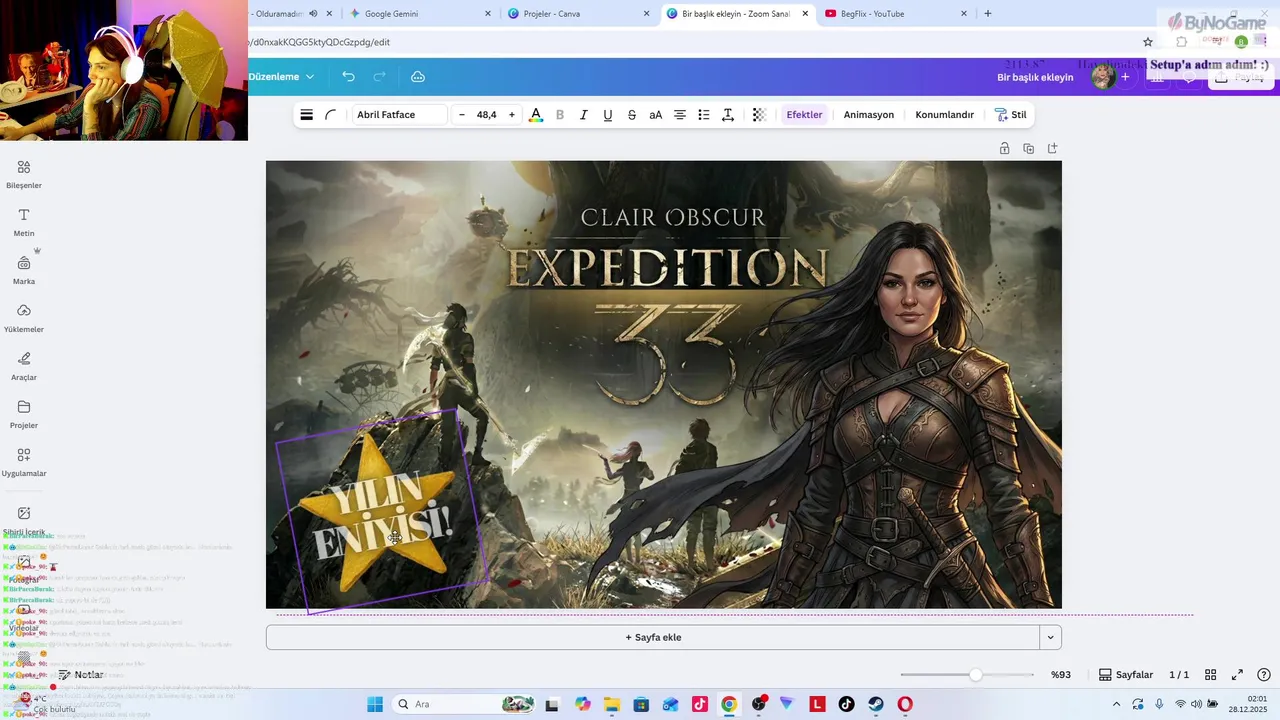Viewport: 1280px width, 720px height.
Task: Open the Projeler folder panel
Action: coord(24,414)
